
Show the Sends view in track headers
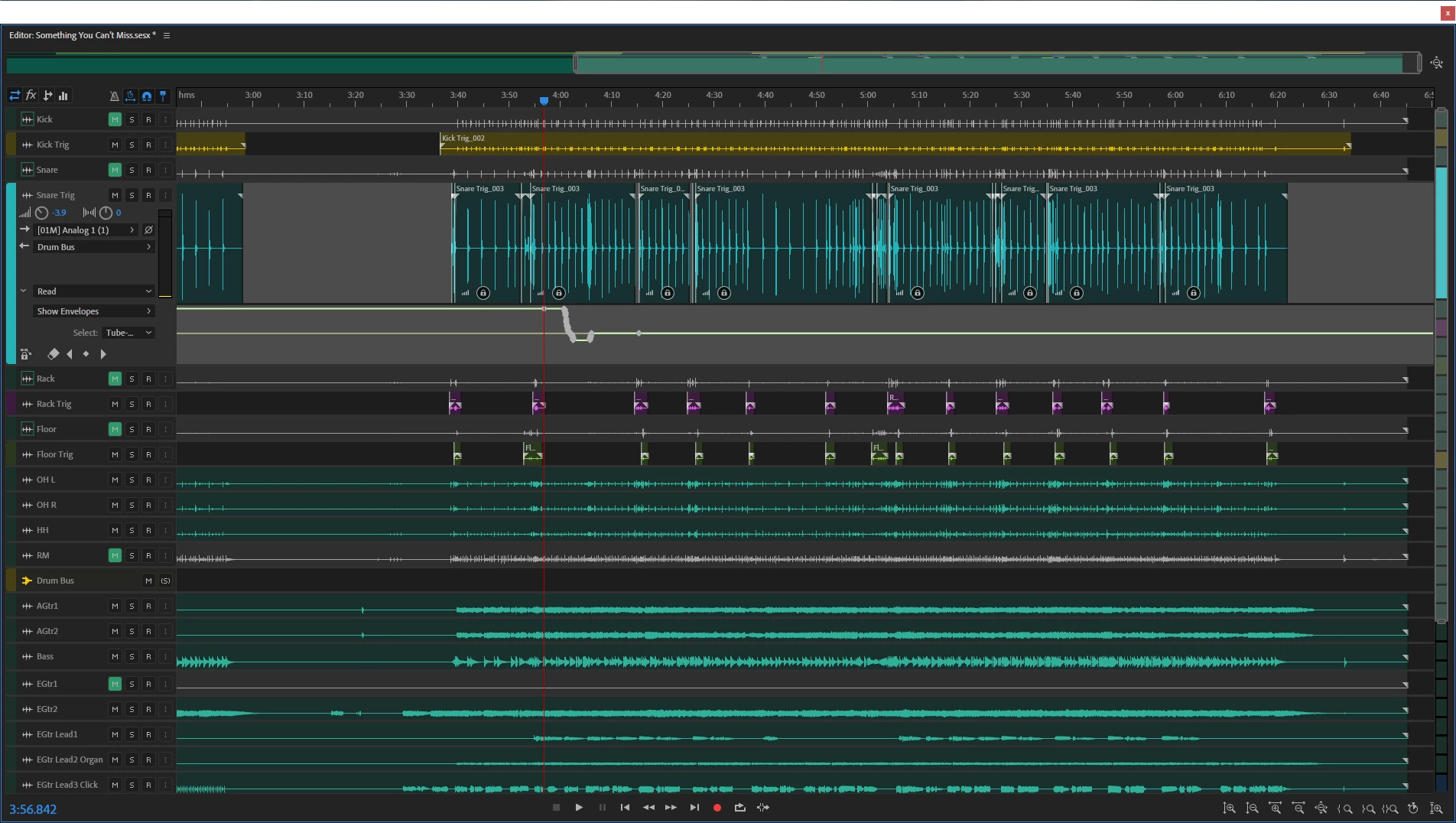click(47, 96)
